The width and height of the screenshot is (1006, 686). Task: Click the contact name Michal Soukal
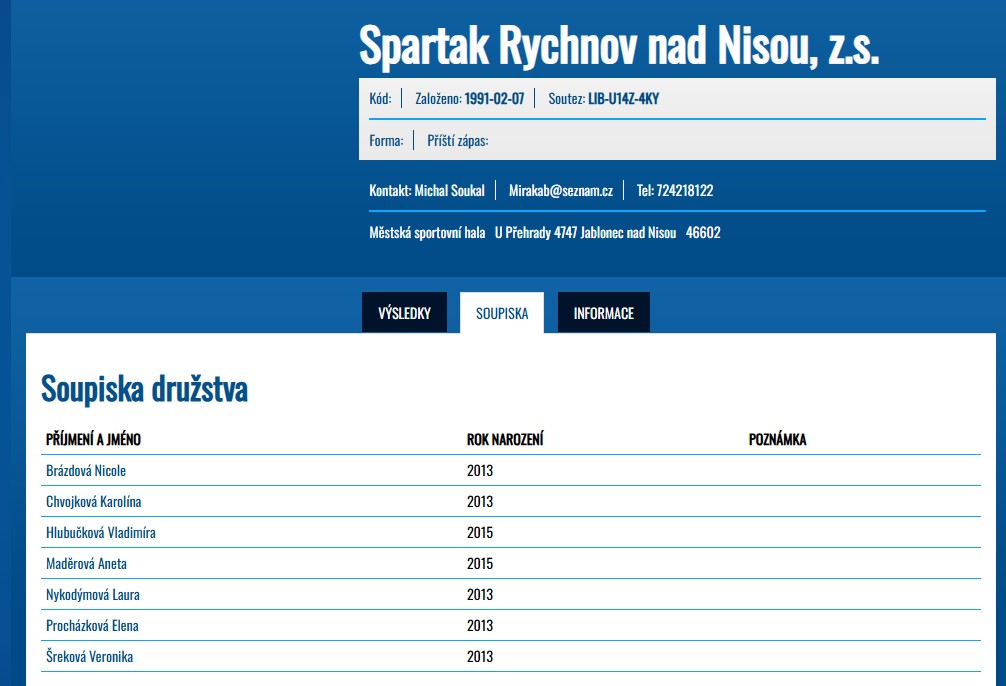[449, 191]
